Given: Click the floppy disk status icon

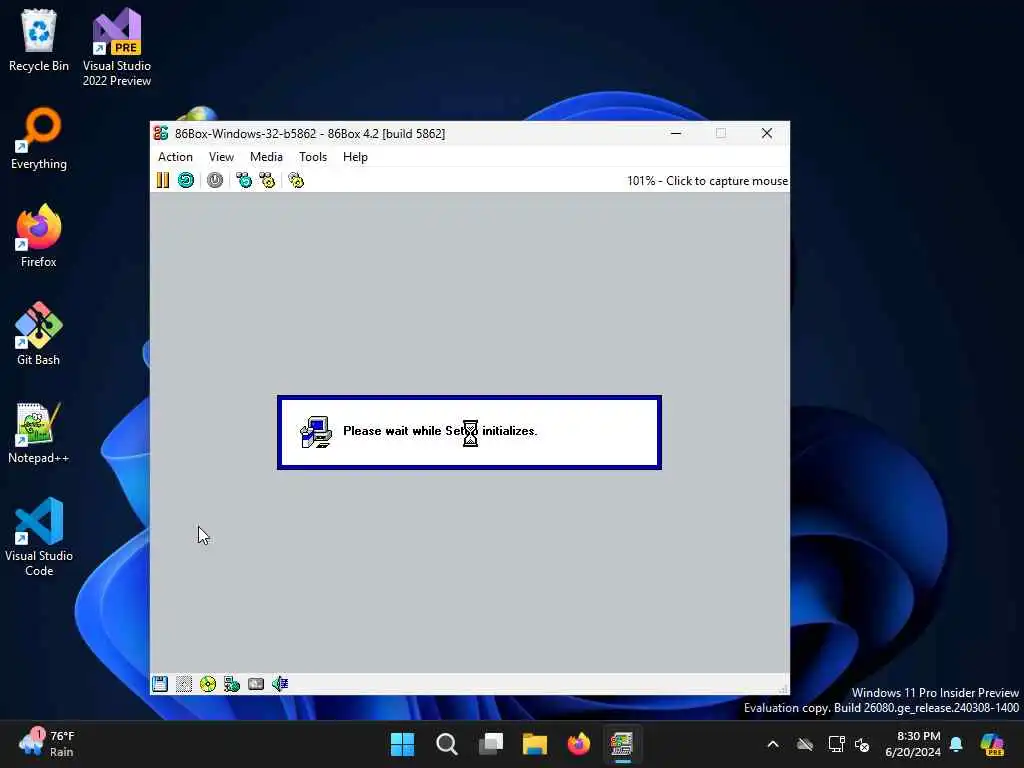Looking at the screenshot, I should (x=160, y=684).
